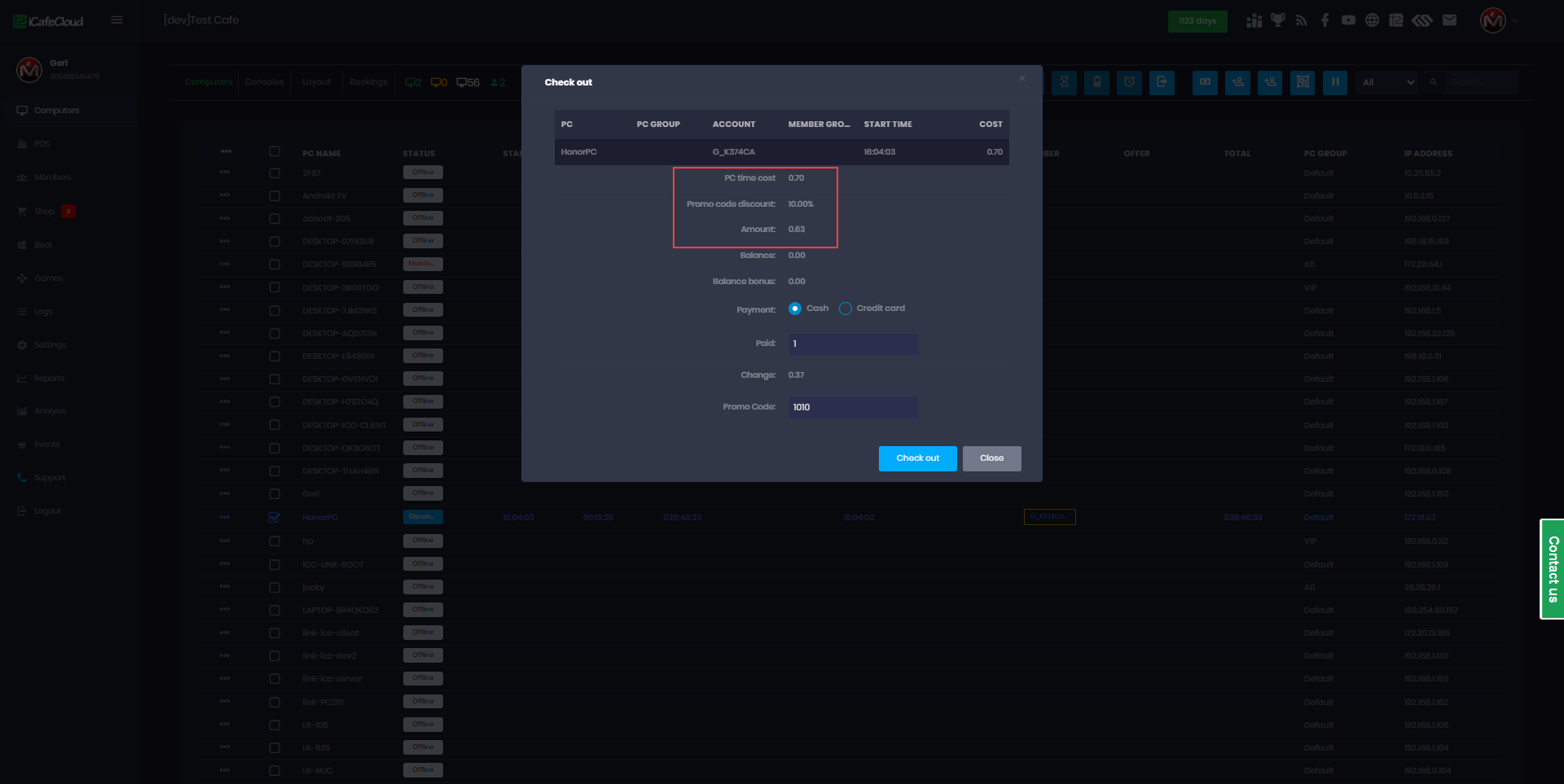Select the Cash payment option
The width and height of the screenshot is (1564, 784).
click(x=795, y=309)
